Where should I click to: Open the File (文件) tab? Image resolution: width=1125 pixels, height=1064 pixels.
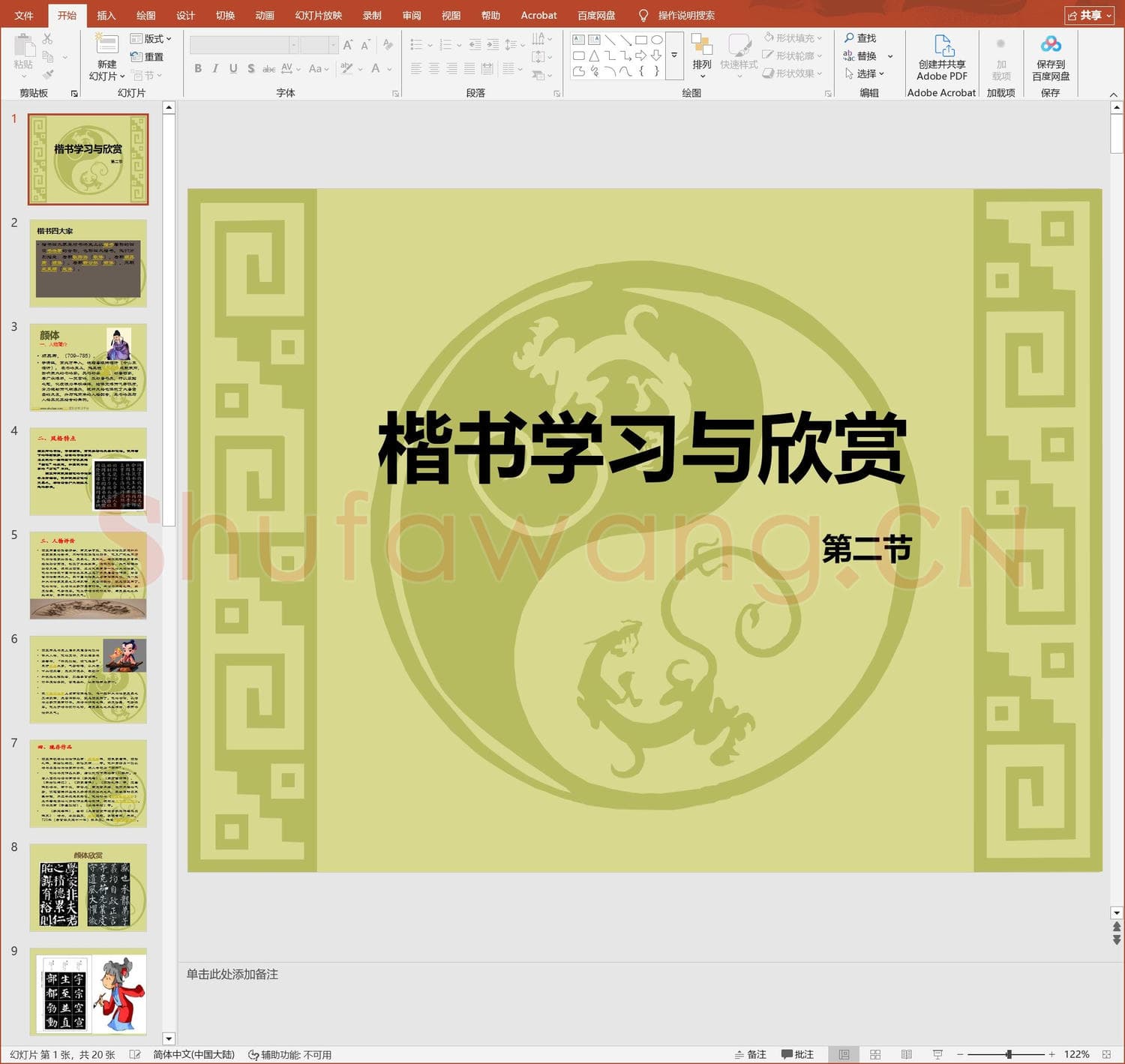click(x=24, y=15)
